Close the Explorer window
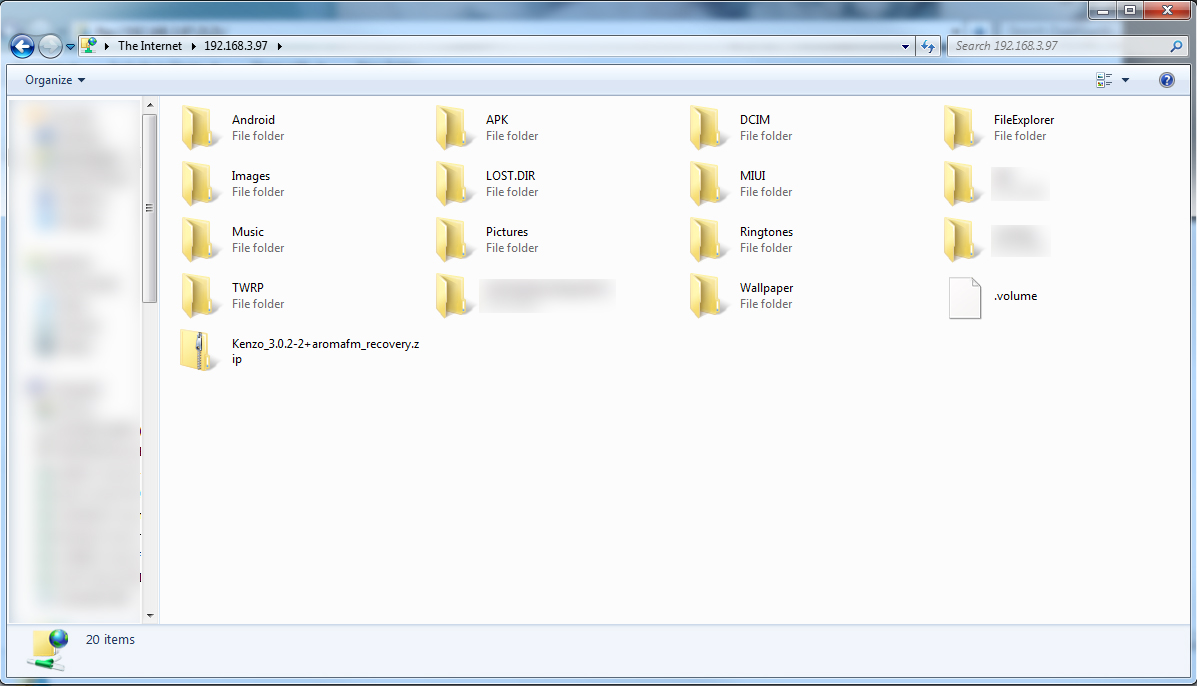Screen dimensions: 1197x686 1168,10
